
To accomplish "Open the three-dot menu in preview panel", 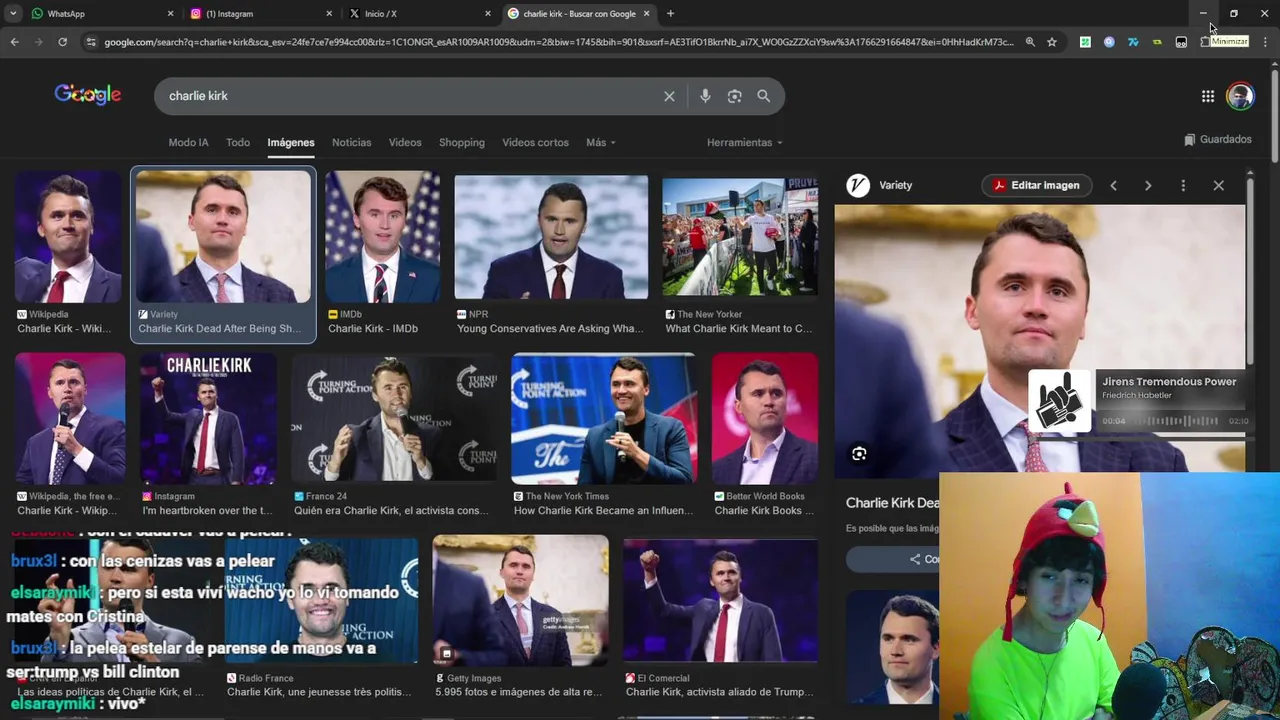I will click(x=1183, y=185).
